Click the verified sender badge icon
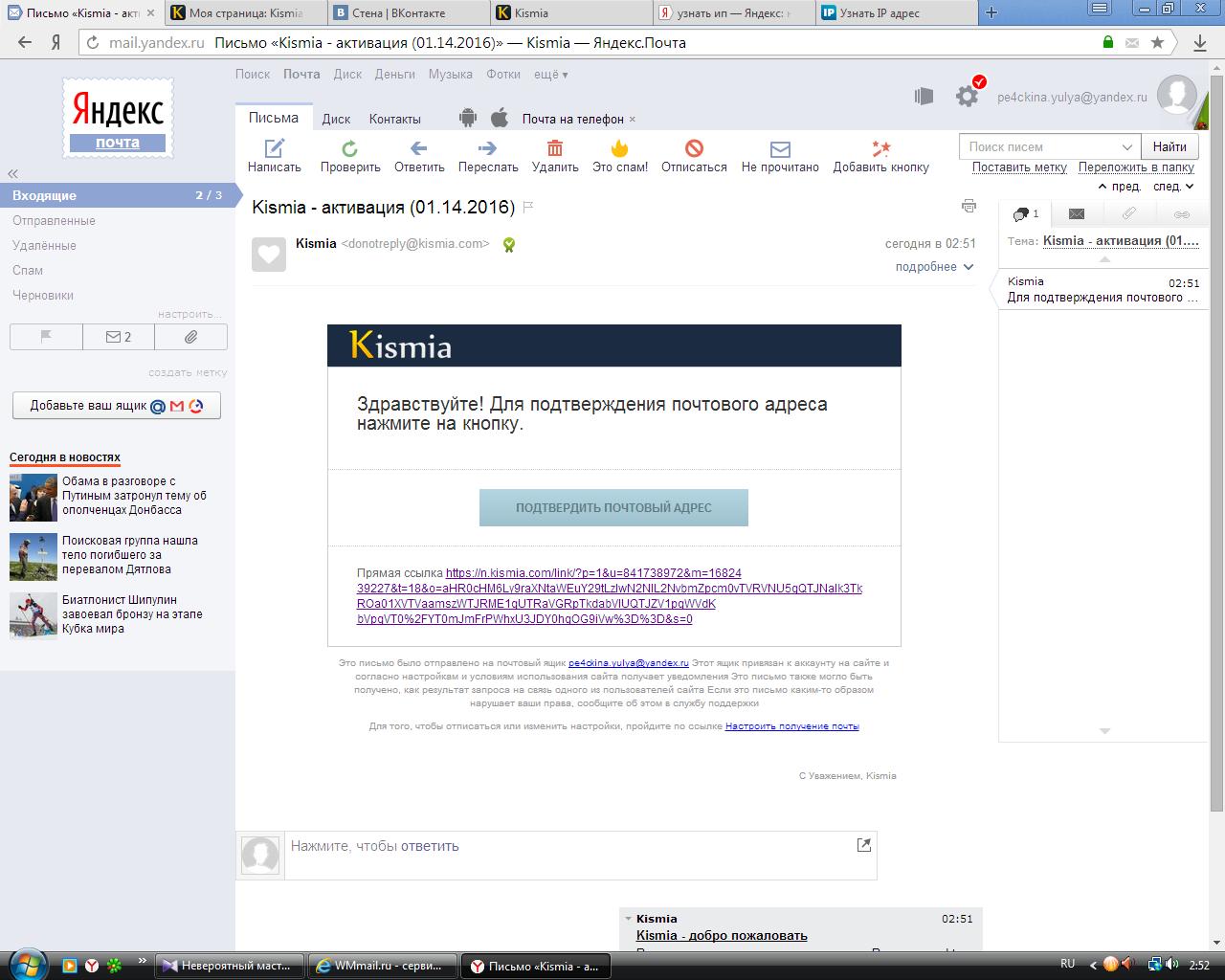Viewport: 1225px width, 980px height. [508, 245]
